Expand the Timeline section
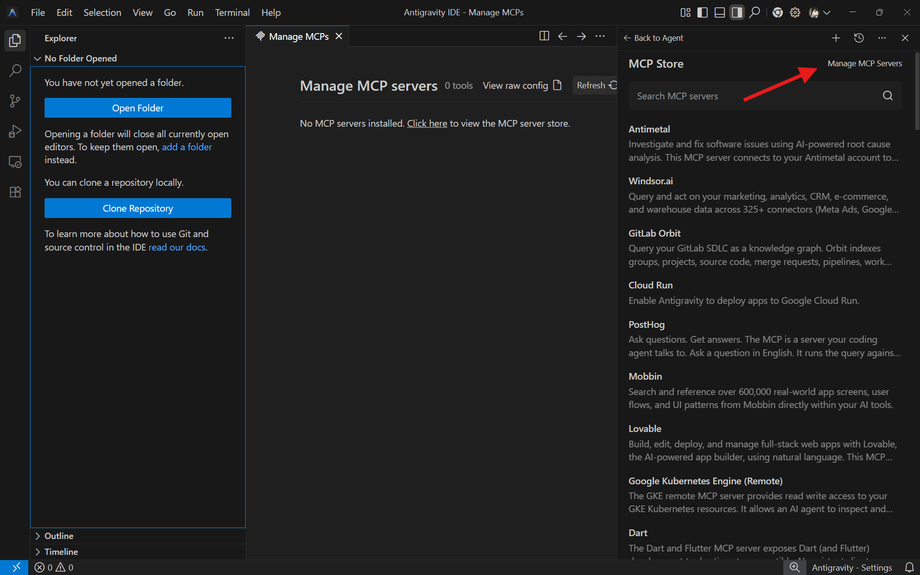Image resolution: width=920 pixels, height=575 pixels. [138, 552]
